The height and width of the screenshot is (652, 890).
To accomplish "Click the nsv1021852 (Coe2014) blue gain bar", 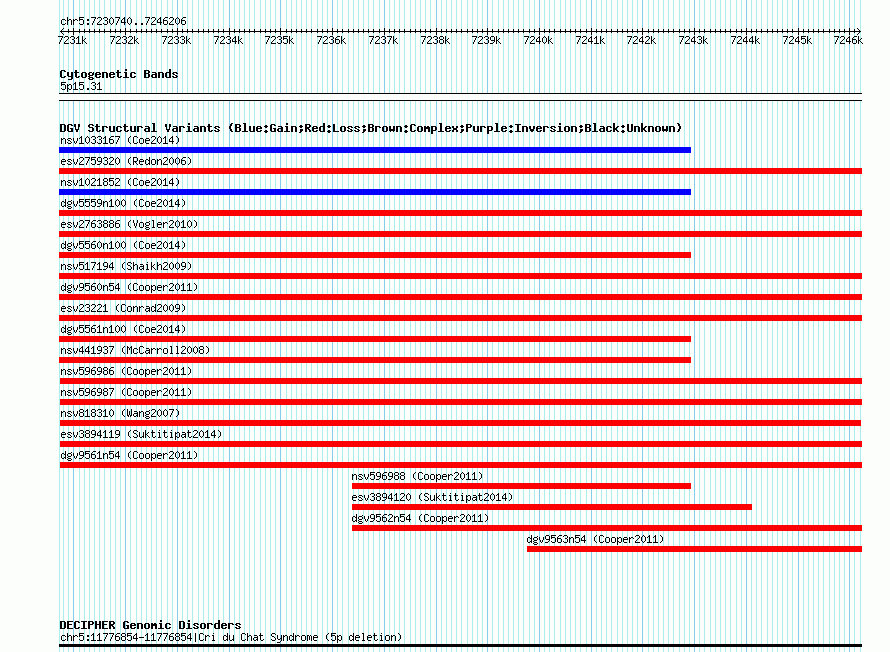I will coord(375,192).
